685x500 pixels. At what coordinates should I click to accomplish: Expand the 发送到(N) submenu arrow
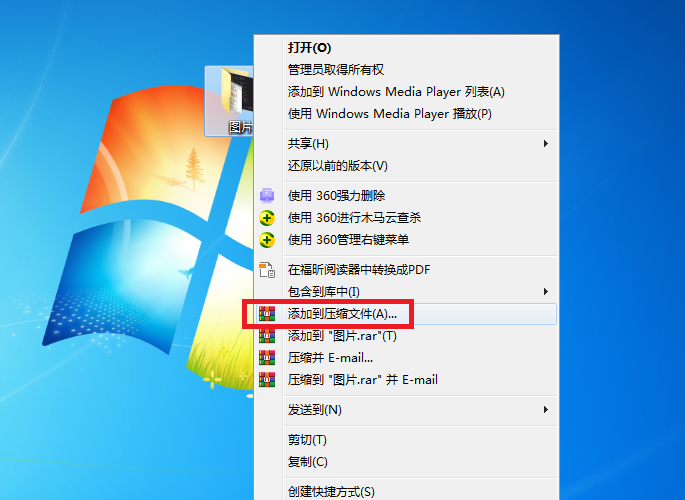click(545, 410)
